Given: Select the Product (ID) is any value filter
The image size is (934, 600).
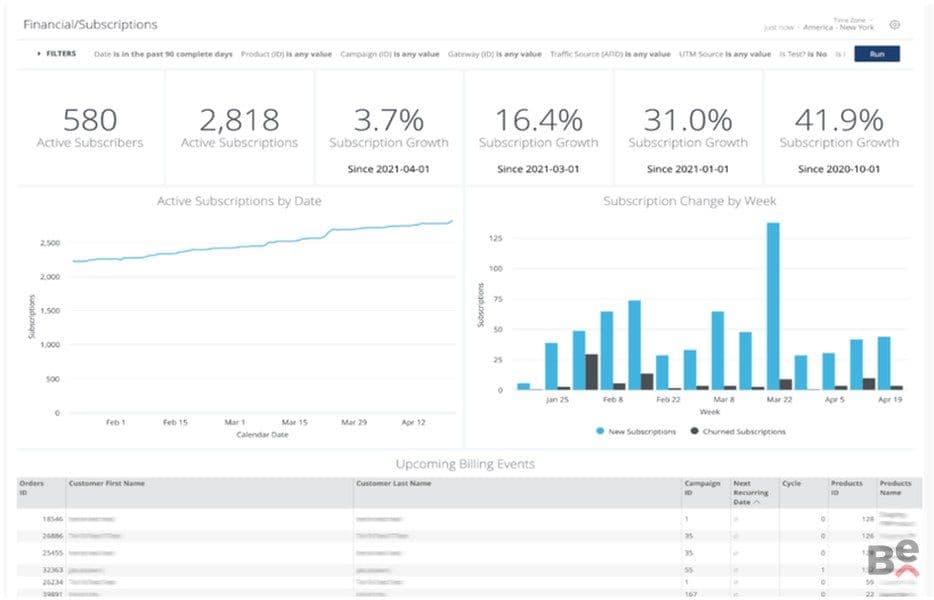Looking at the screenshot, I should [x=286, y=54].
